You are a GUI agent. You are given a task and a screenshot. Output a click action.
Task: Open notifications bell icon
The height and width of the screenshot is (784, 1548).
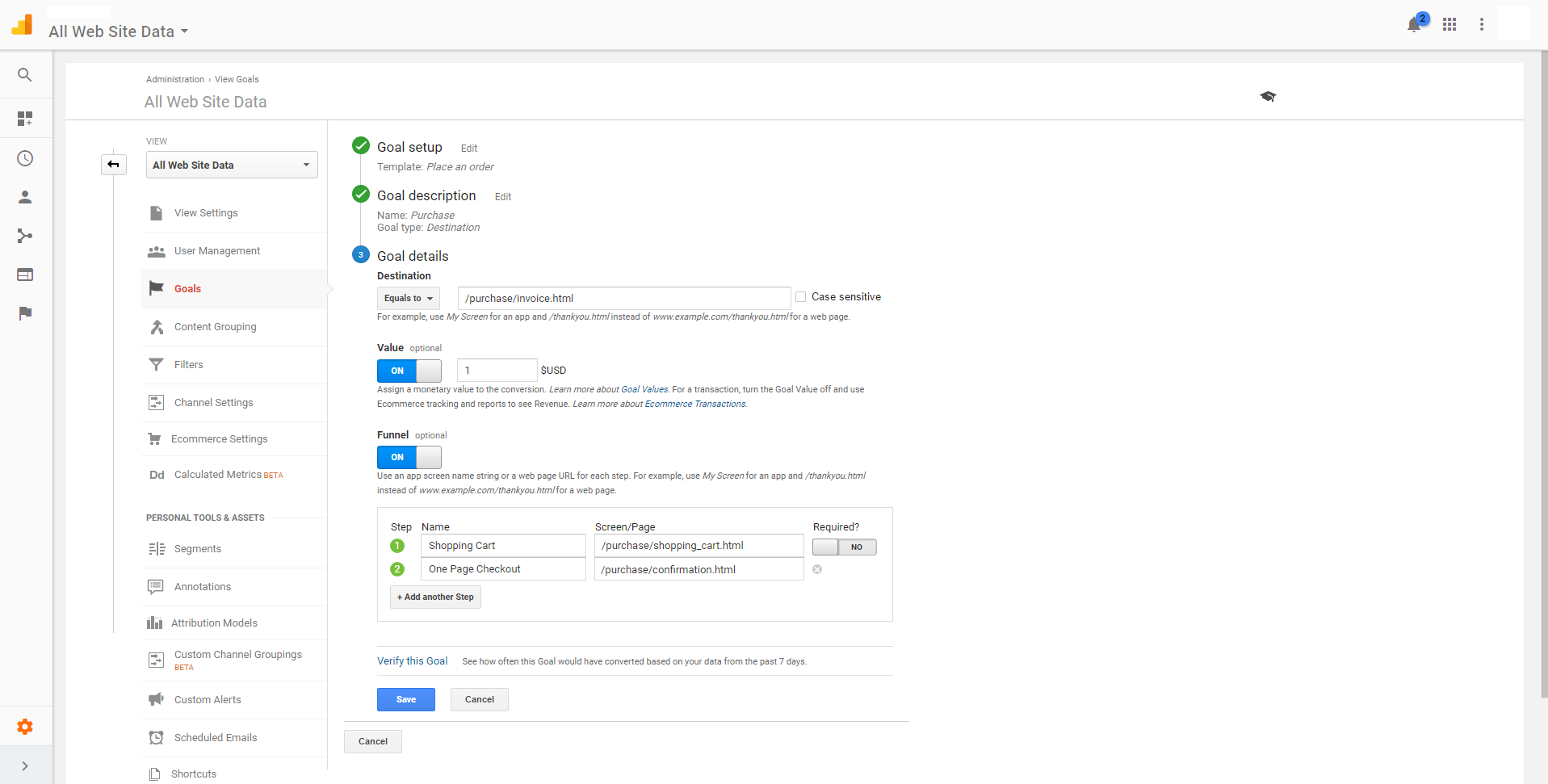tap(1414, 25)
